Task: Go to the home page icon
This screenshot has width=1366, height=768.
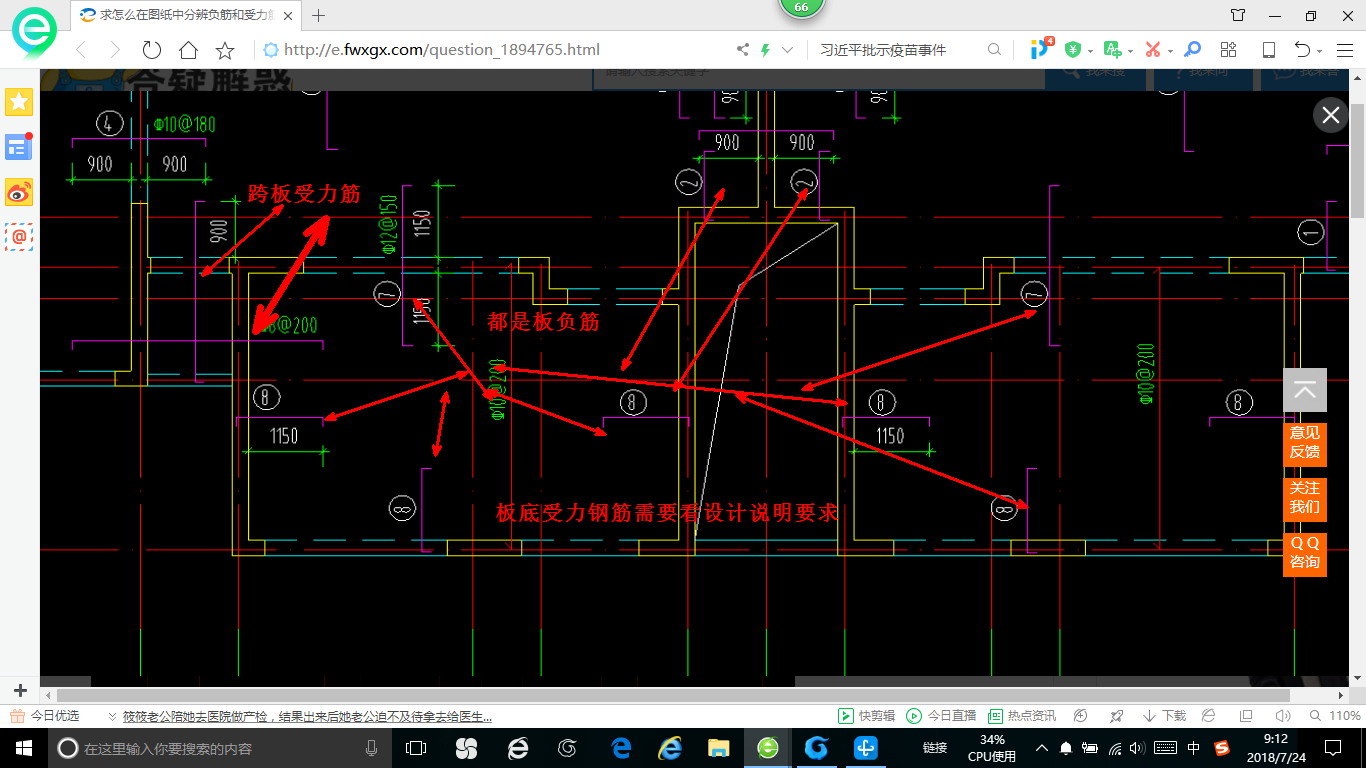Action: coord(188,50)
